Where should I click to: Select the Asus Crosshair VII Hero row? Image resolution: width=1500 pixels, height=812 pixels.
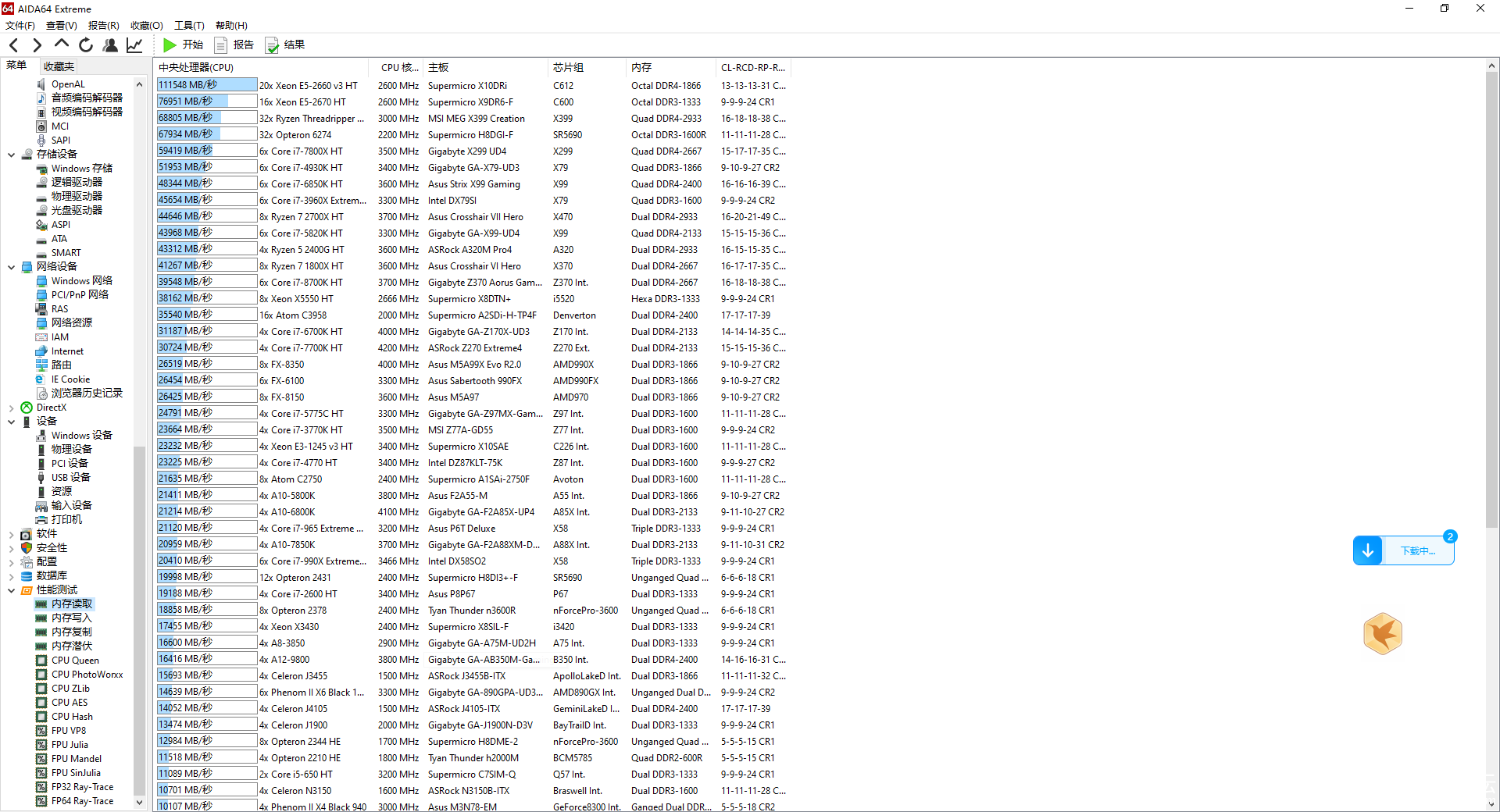[472, 217]
